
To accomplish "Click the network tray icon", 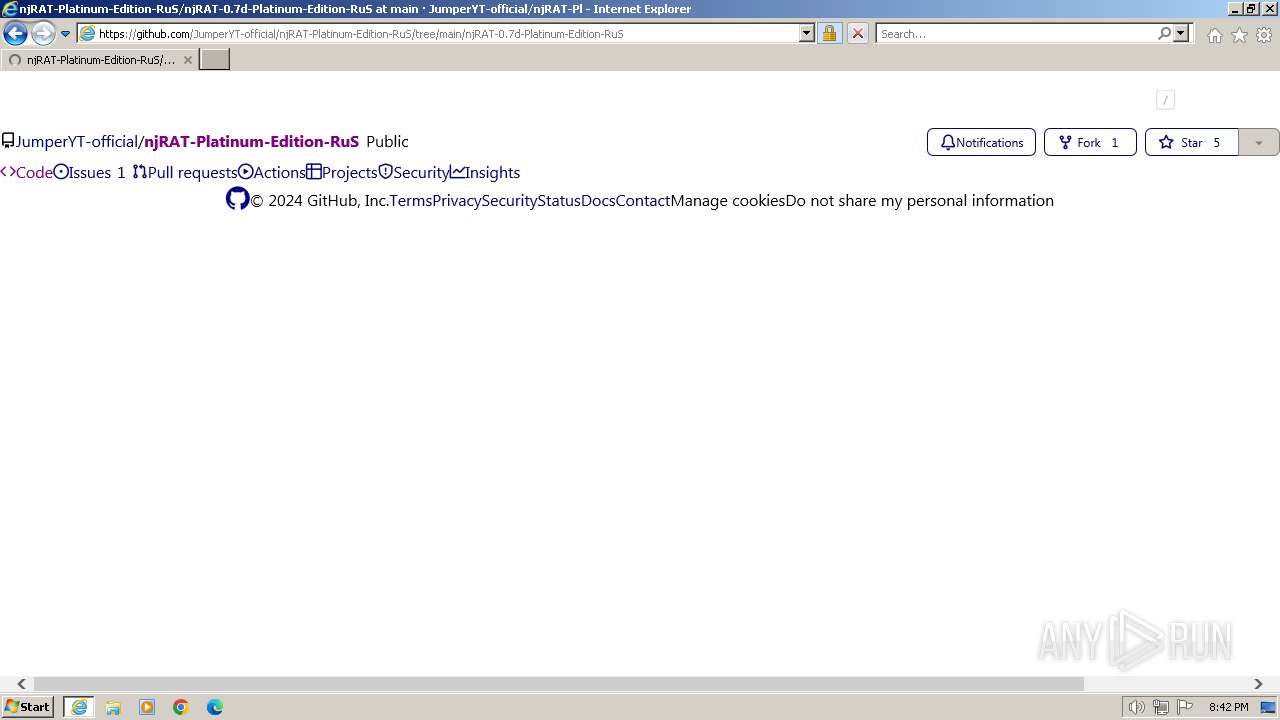I will click(x=1161, y=707).
